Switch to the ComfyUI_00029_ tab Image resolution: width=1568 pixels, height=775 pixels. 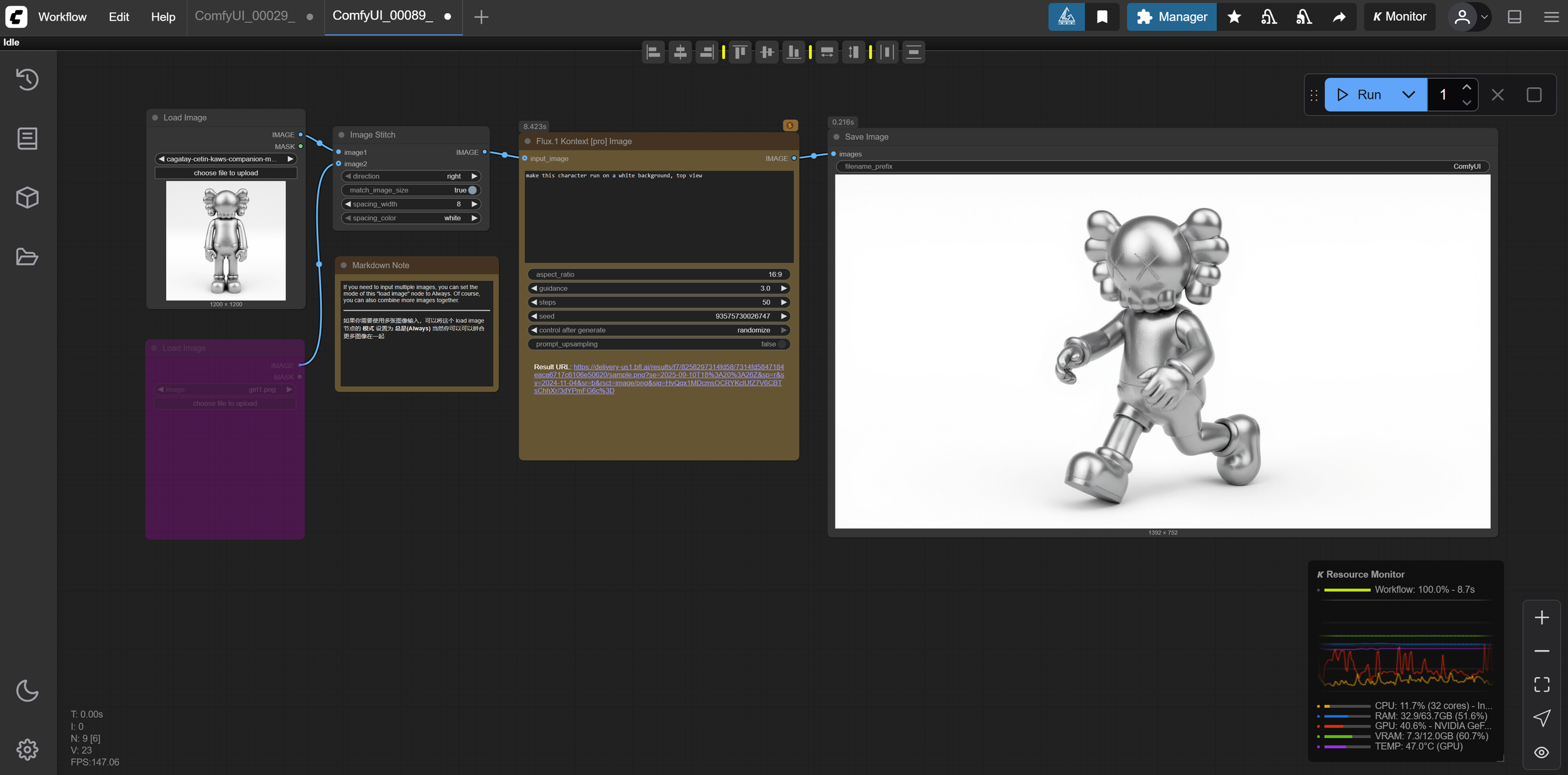coord(245,16)
